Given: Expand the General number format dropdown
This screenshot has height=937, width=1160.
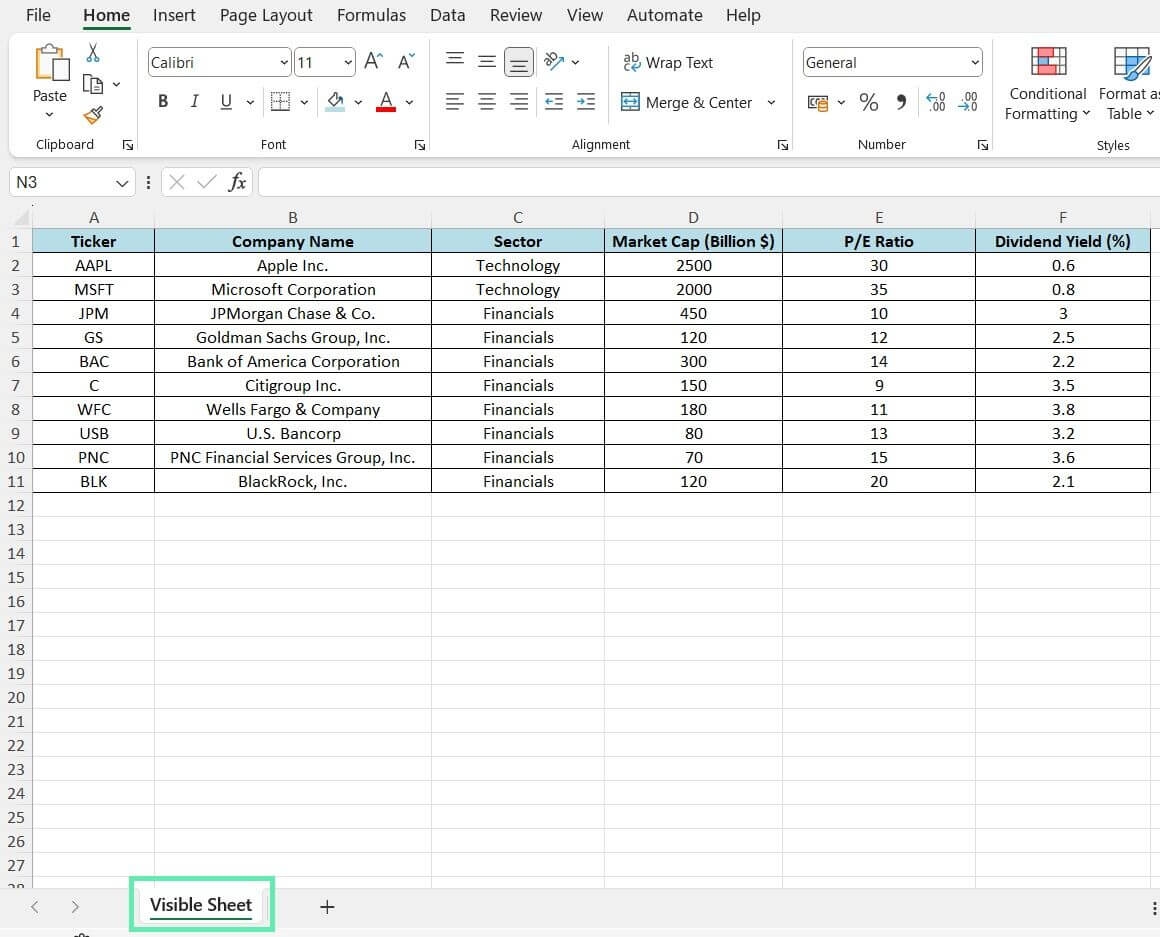Looking at the screenshot, I should (974, 63).
